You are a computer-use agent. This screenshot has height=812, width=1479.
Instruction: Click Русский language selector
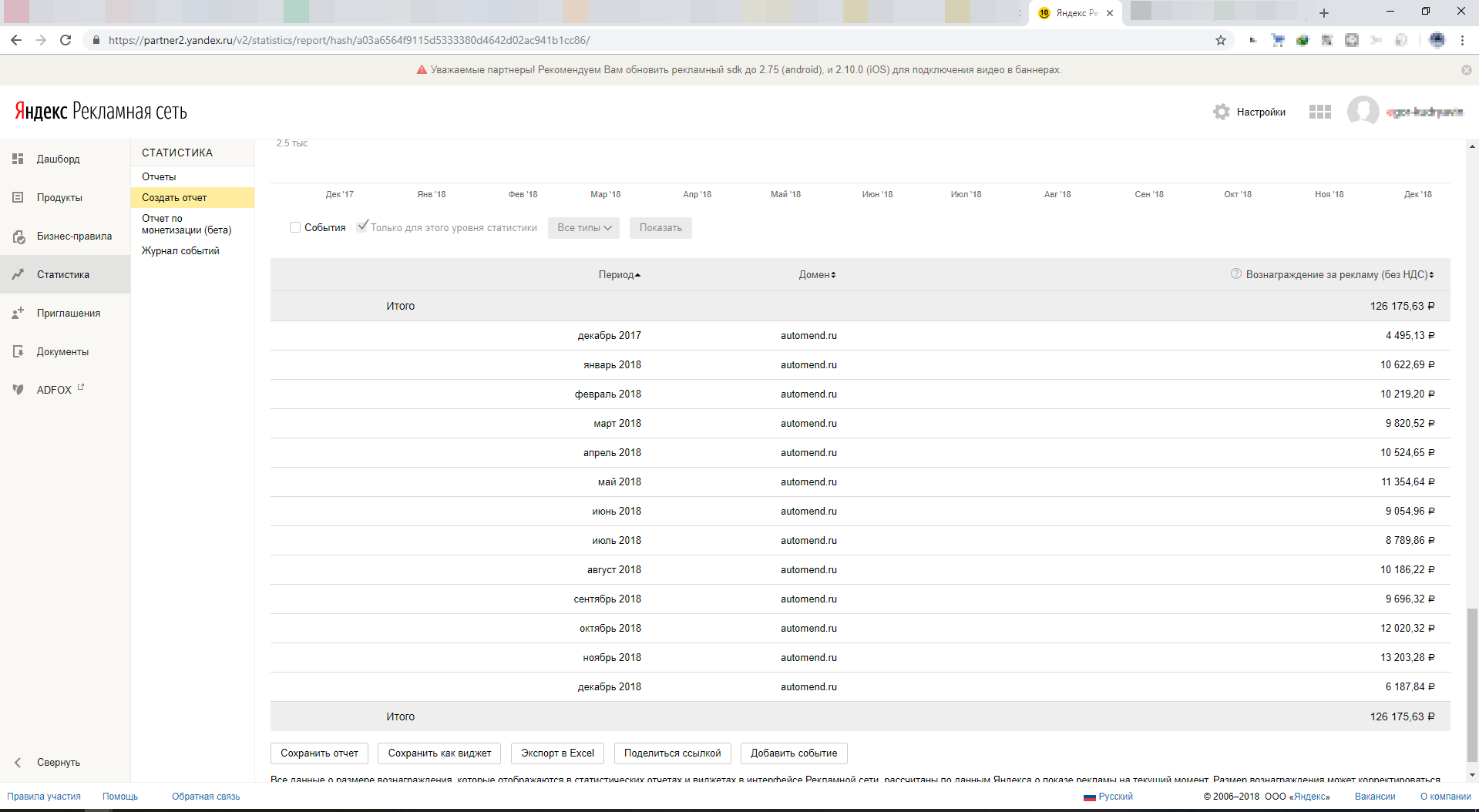1115,797
